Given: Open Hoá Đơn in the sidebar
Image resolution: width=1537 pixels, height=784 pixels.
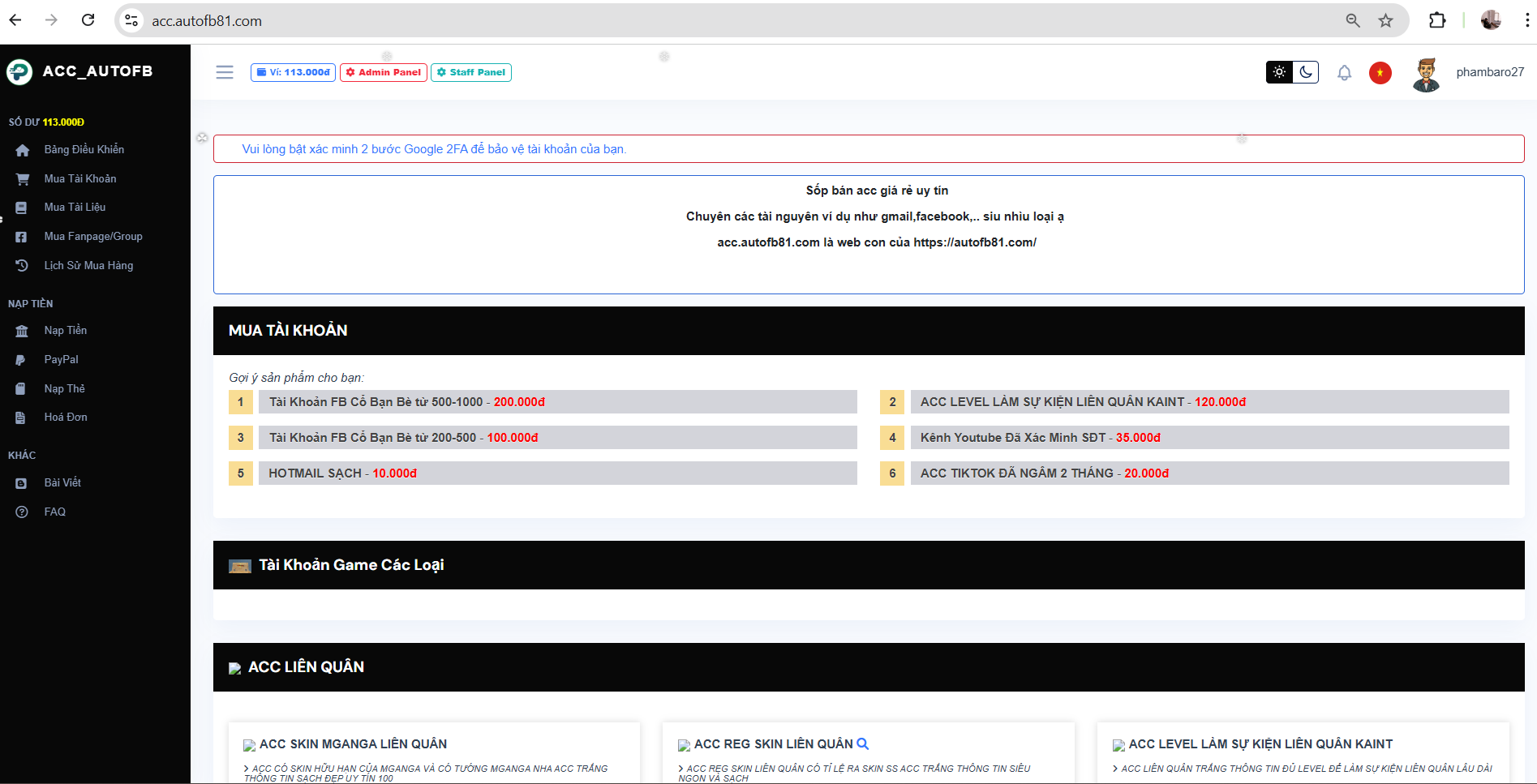Looking at the screenshot, I should tap(66, 418).
